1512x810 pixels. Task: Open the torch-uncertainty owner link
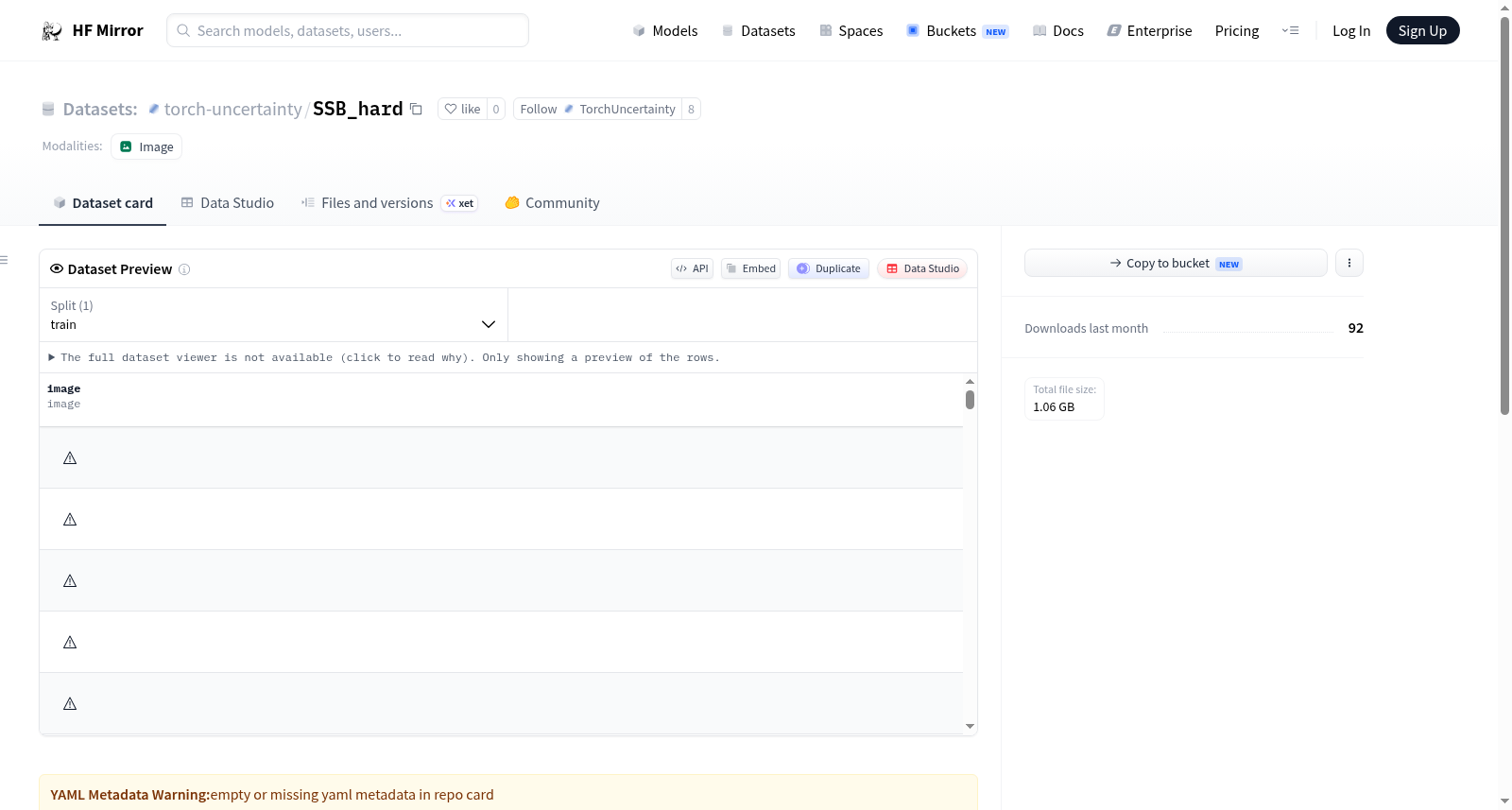coord(233,110)
